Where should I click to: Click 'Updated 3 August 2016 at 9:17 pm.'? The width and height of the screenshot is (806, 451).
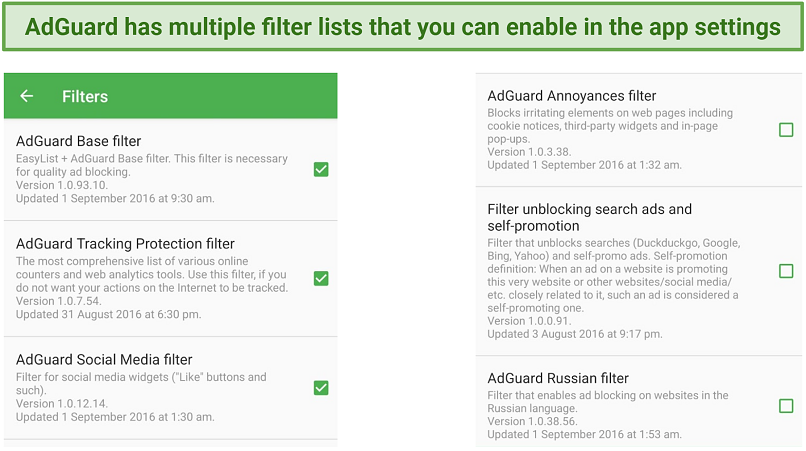click(575, 334)
